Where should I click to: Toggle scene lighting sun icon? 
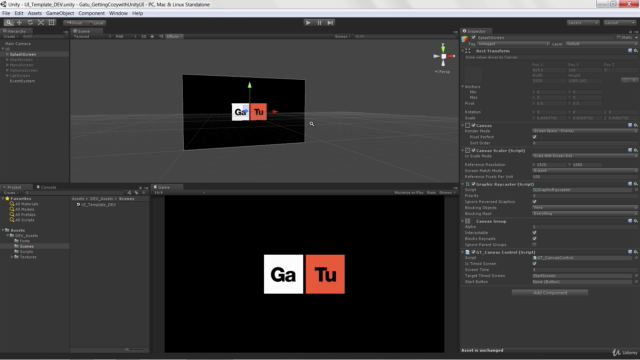(x=152, y=36)
